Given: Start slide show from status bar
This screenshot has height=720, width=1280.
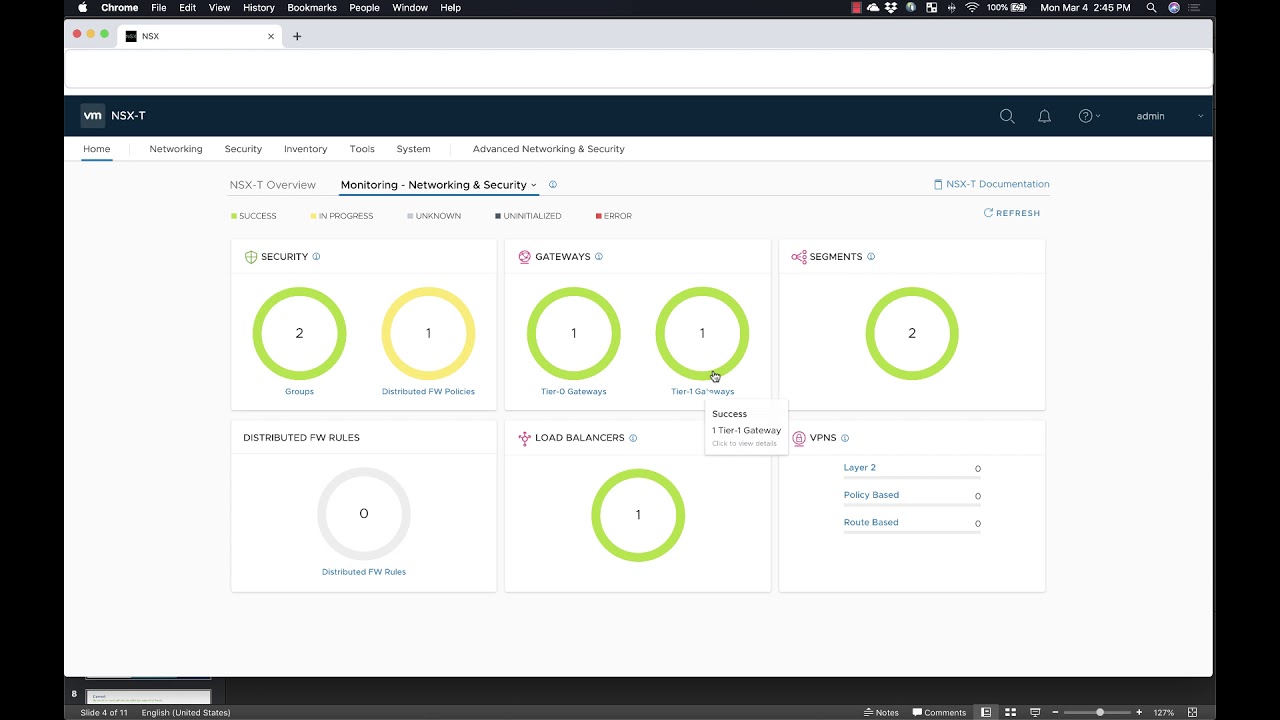Looking at the screenshot, I should click(1034, 712).
